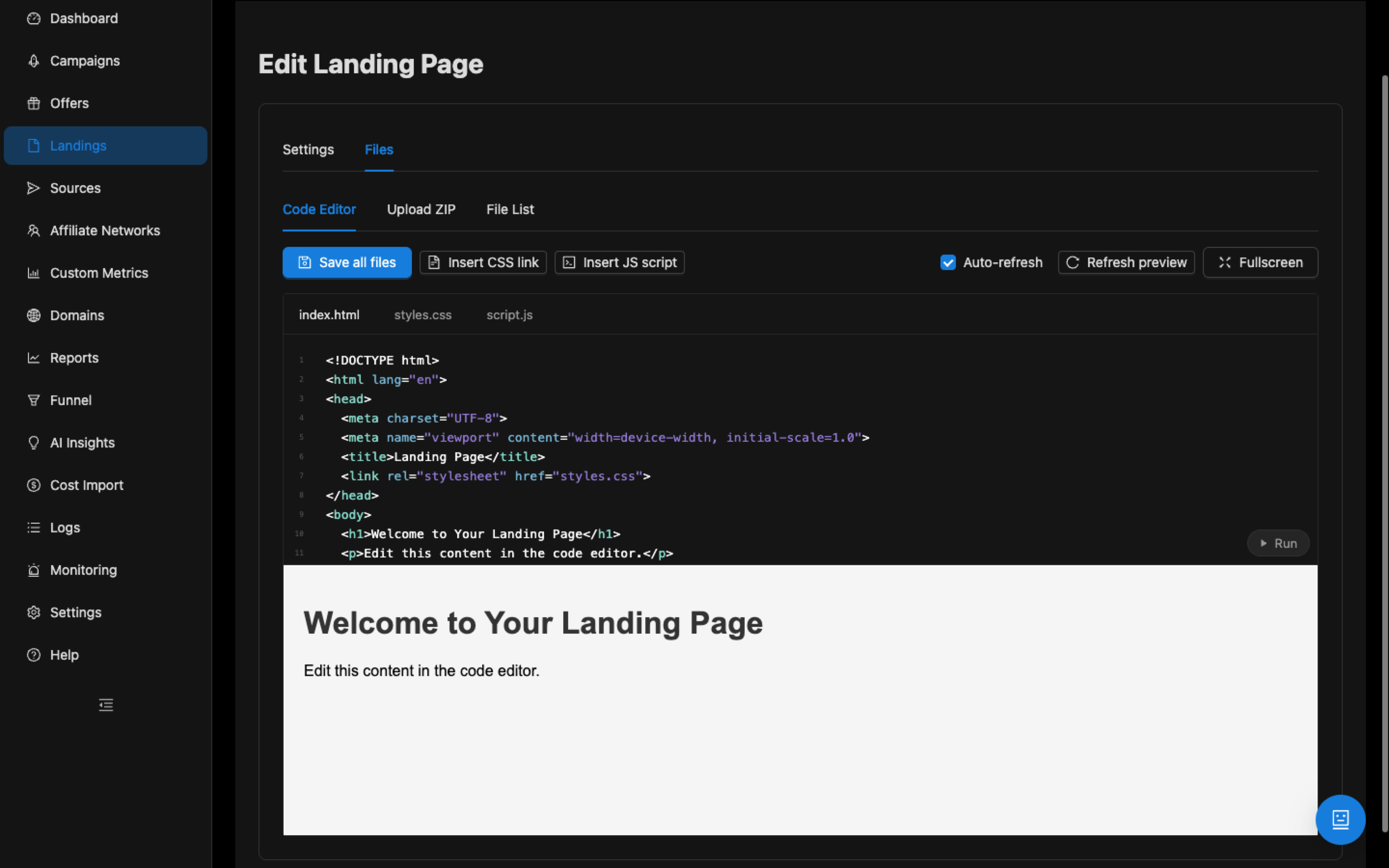Click the link stylesheet code line
The image size is (1389, 868).
[x=495, y=476]
